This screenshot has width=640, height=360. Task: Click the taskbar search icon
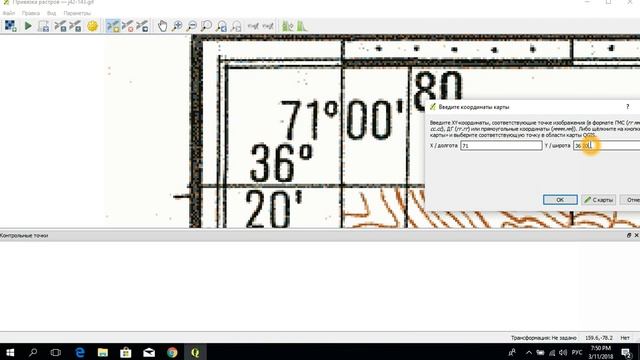click(x=33, y=352)
